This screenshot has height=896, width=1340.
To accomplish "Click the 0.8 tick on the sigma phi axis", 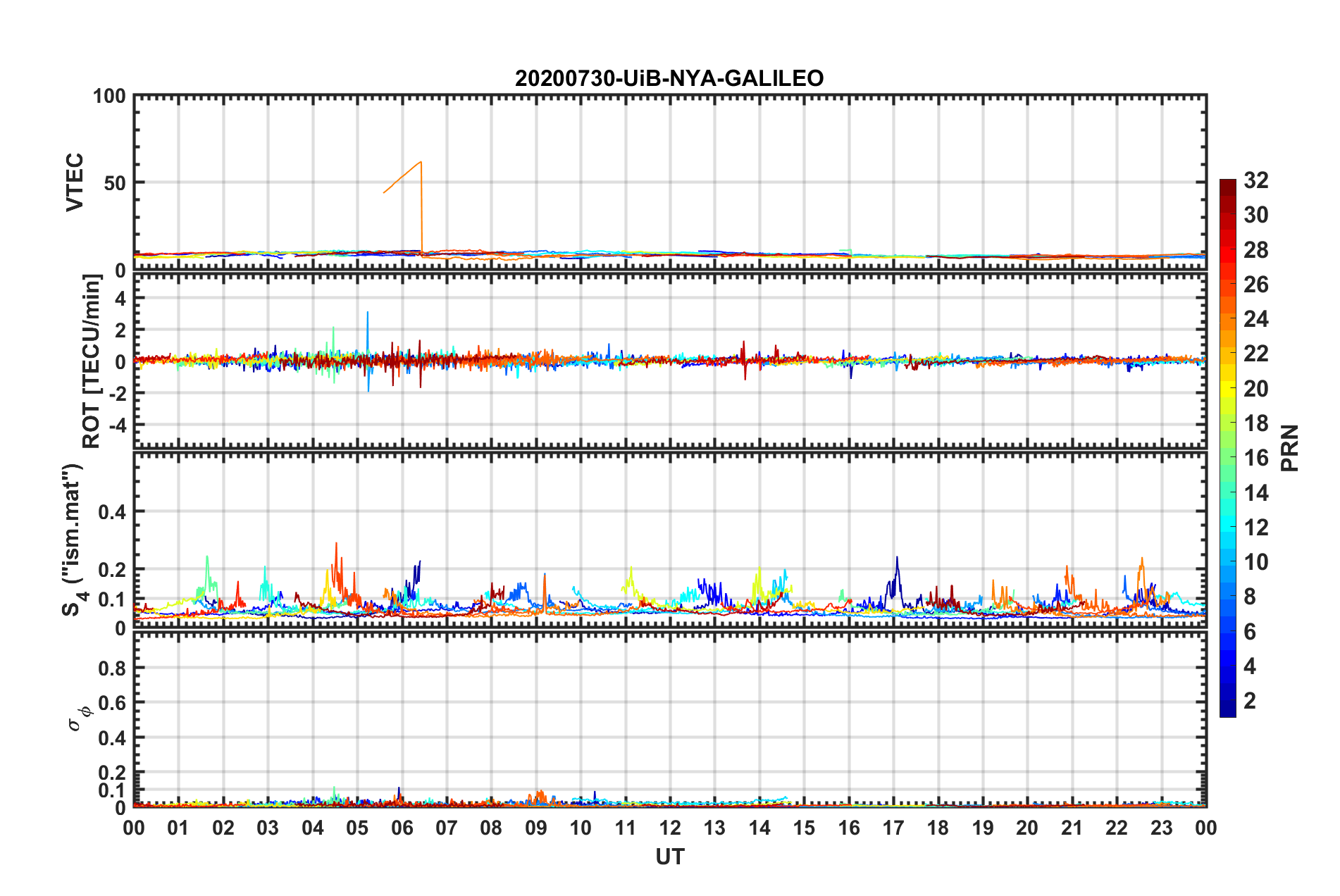I will pos(112,668).
